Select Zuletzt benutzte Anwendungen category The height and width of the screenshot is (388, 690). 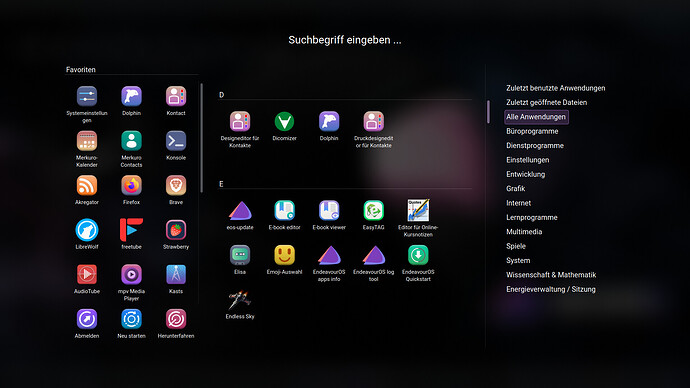555,88
